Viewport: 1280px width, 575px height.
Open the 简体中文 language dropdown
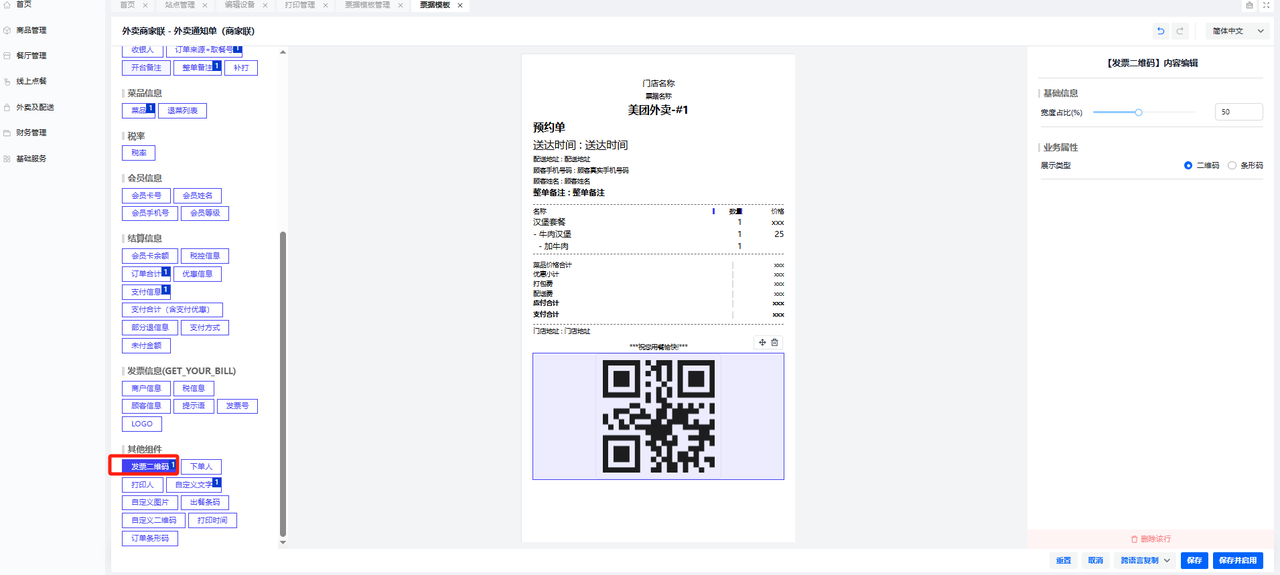(x=1238, y=31)
